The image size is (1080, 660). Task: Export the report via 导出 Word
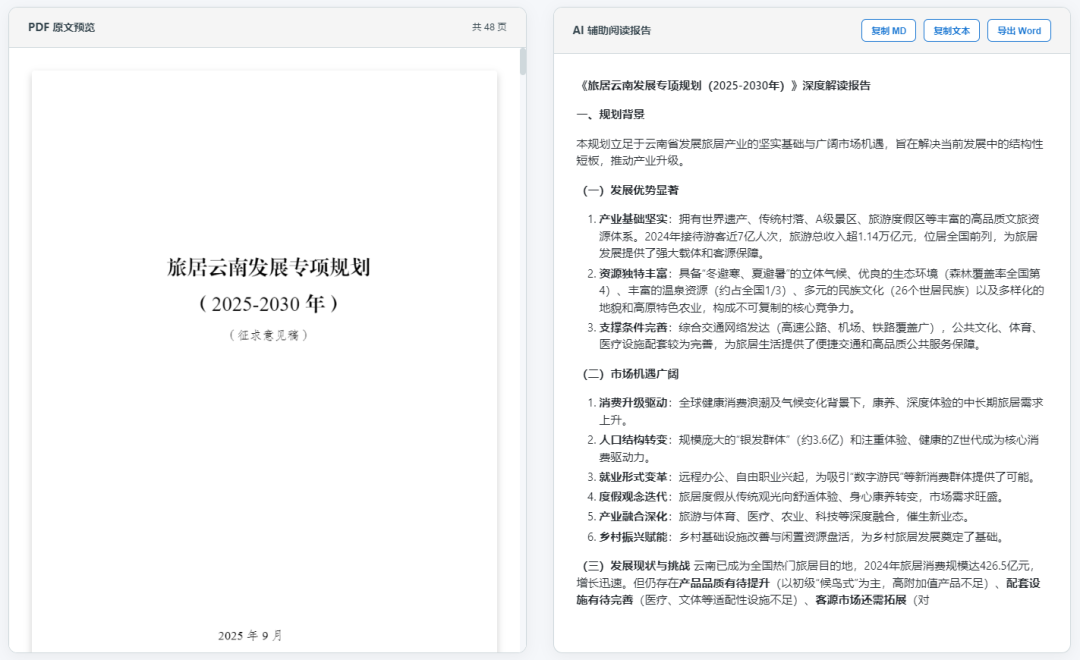[x=1018, y=31]
